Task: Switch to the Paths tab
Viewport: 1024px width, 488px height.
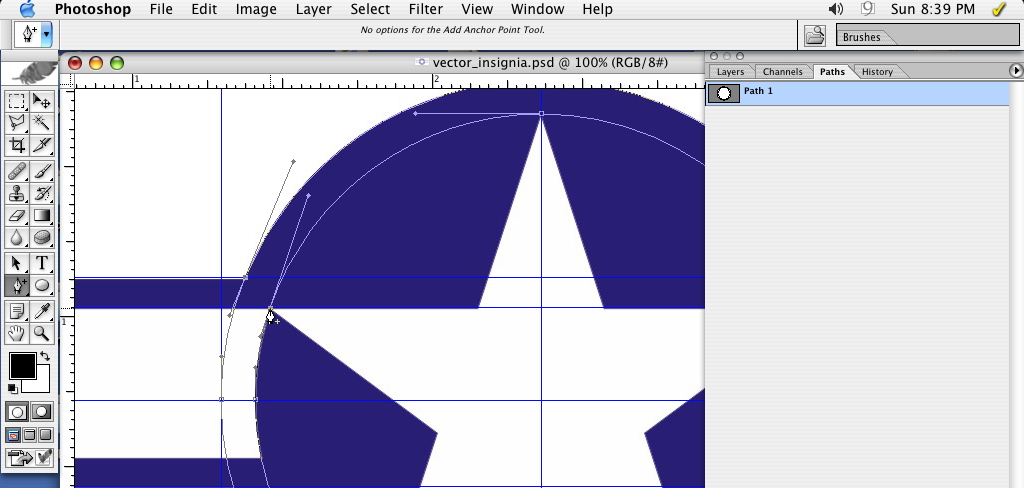Action: pos(832,72)
